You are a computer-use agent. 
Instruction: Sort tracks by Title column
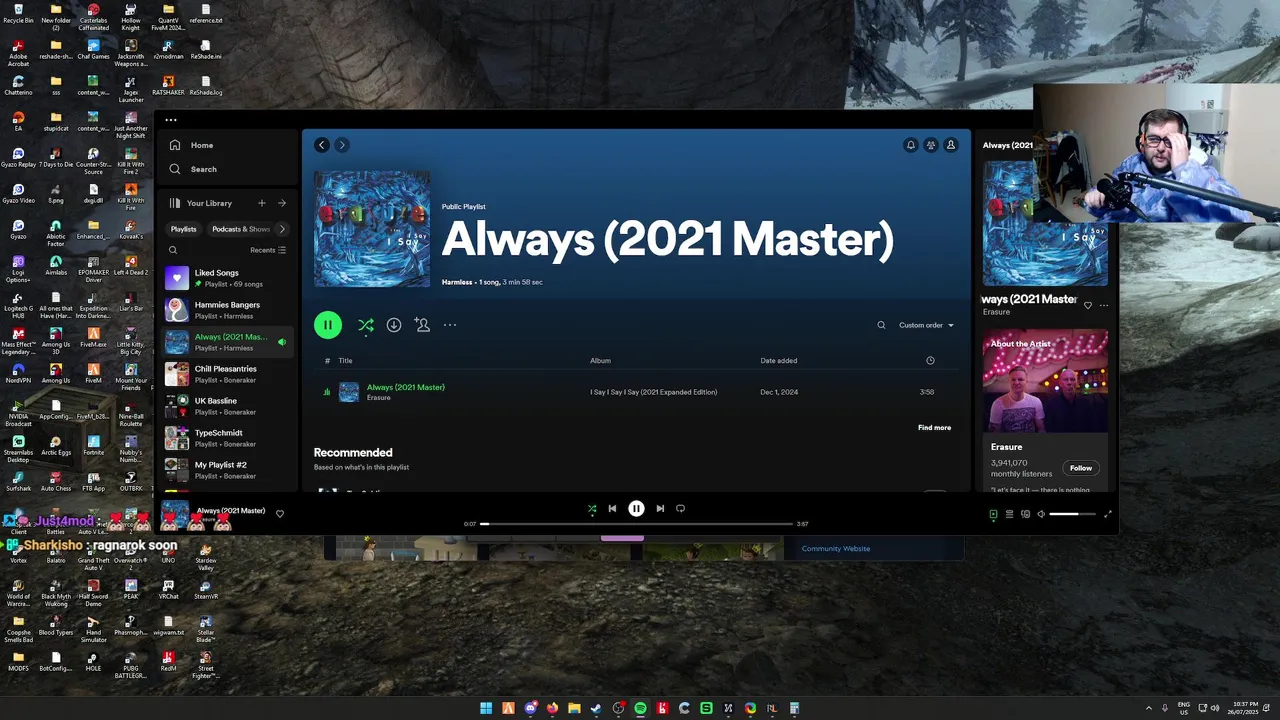pos(345,361)
